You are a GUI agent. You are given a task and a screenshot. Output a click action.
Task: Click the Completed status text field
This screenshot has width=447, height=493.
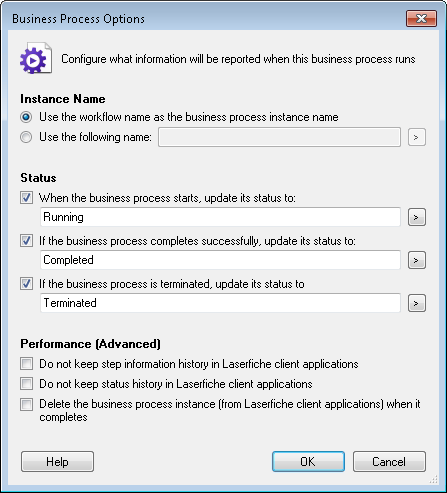pyautogui.click(x=220, y=260)
